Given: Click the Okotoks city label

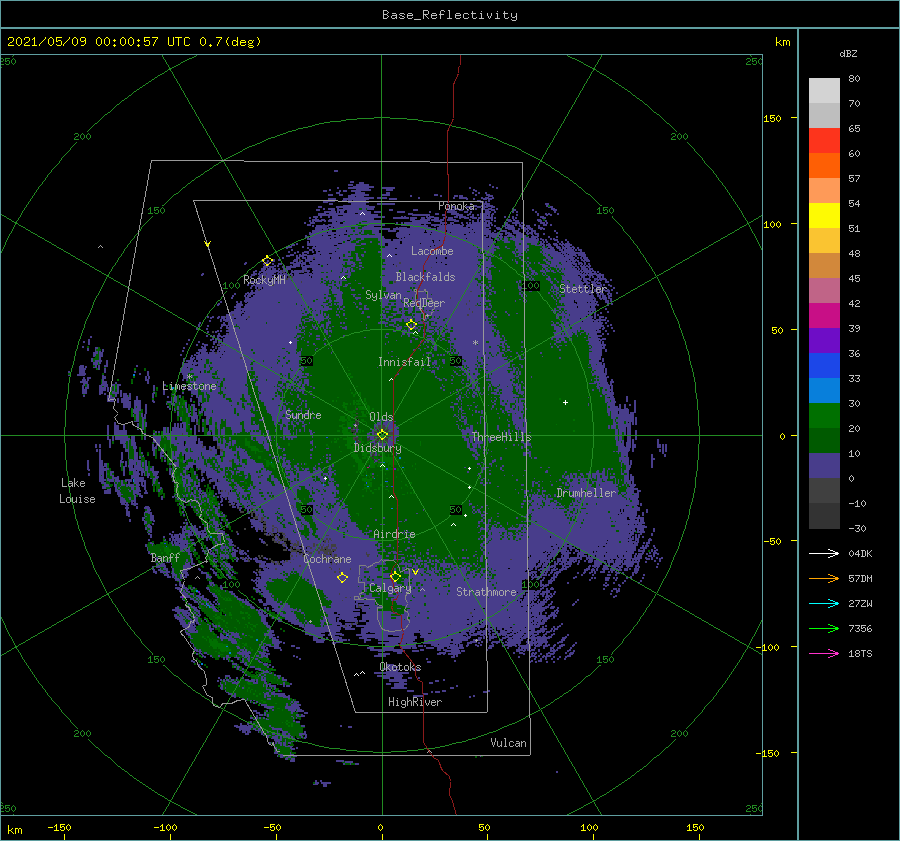Looking at the screenshot, I should (x=400, y=667).
